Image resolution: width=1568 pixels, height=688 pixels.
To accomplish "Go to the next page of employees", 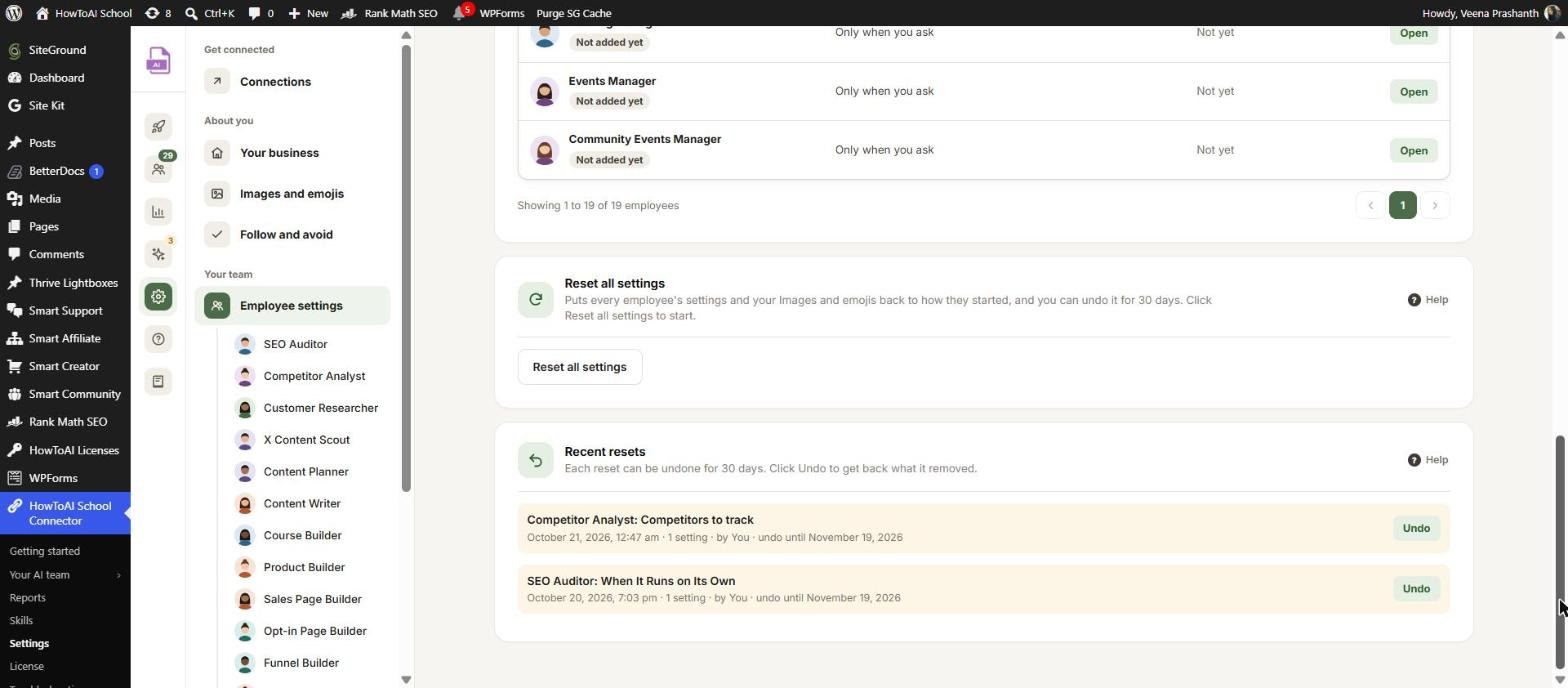I will click(1434, 205).
